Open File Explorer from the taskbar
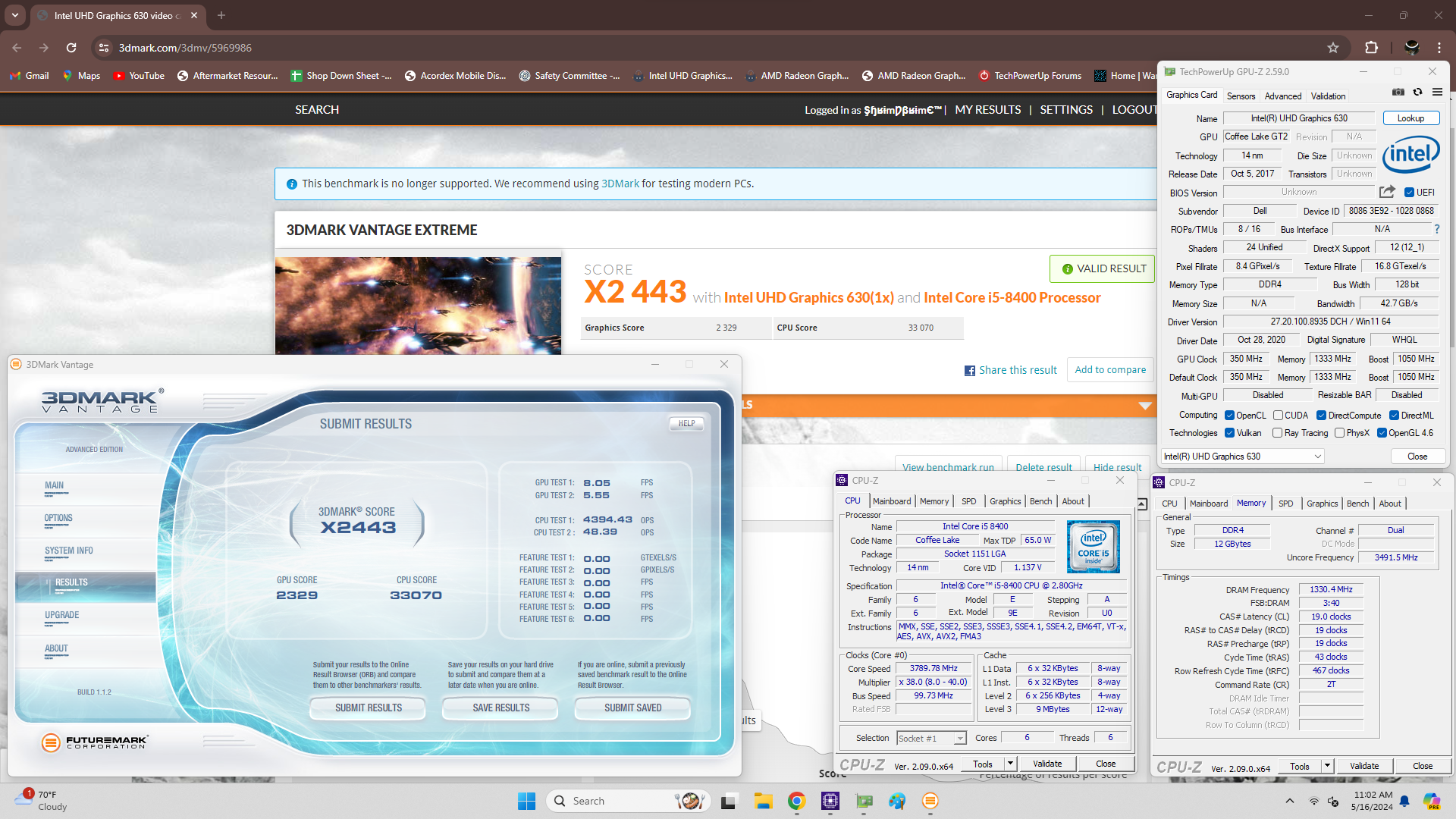This screenshot has height=819, width=1456. tap(763, 801)
